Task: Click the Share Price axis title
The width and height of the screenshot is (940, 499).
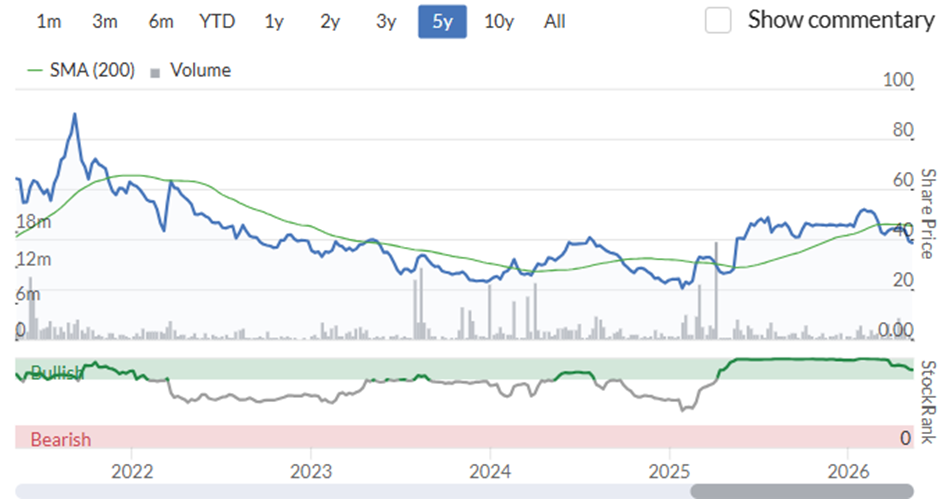Action: pyautogui.click(x=928, y=214)
